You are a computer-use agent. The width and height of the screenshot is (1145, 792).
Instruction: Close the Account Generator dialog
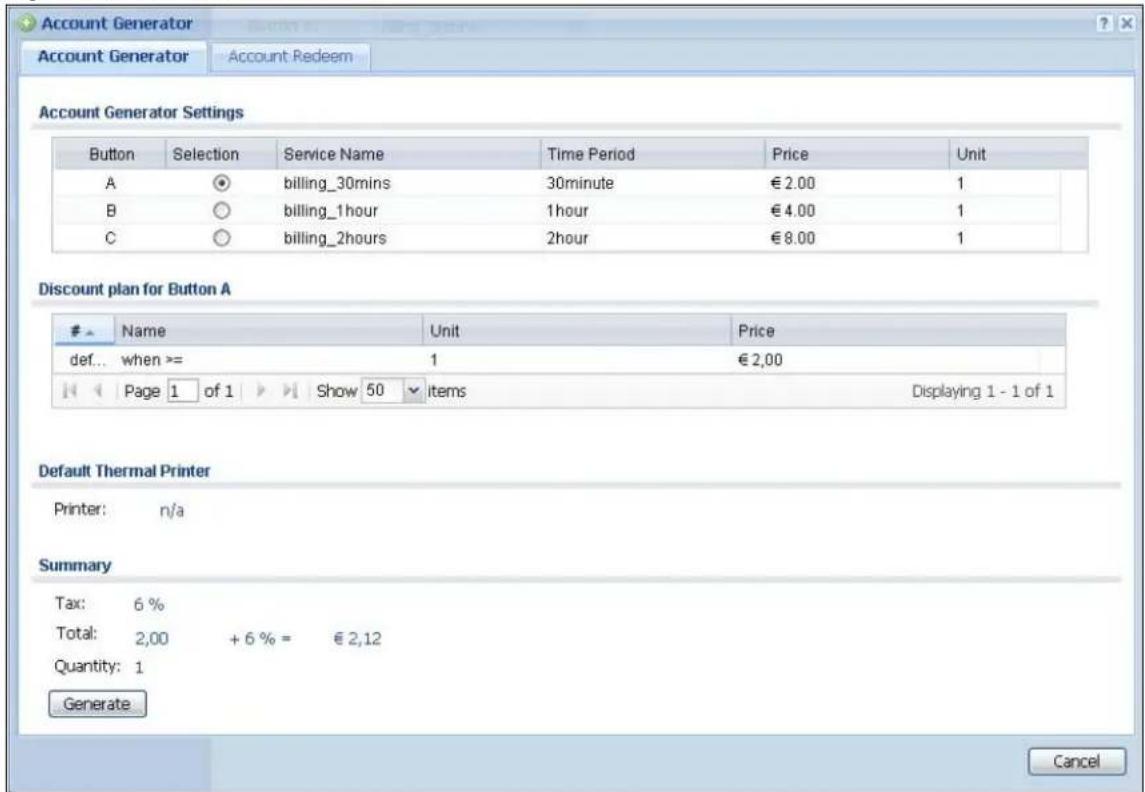click(1126, 24)
